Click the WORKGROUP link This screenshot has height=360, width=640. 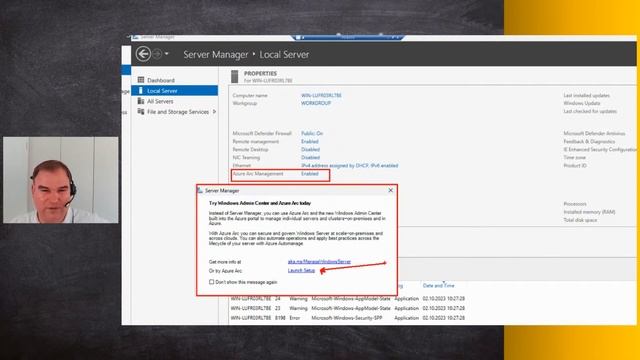[x=316, y=103]
